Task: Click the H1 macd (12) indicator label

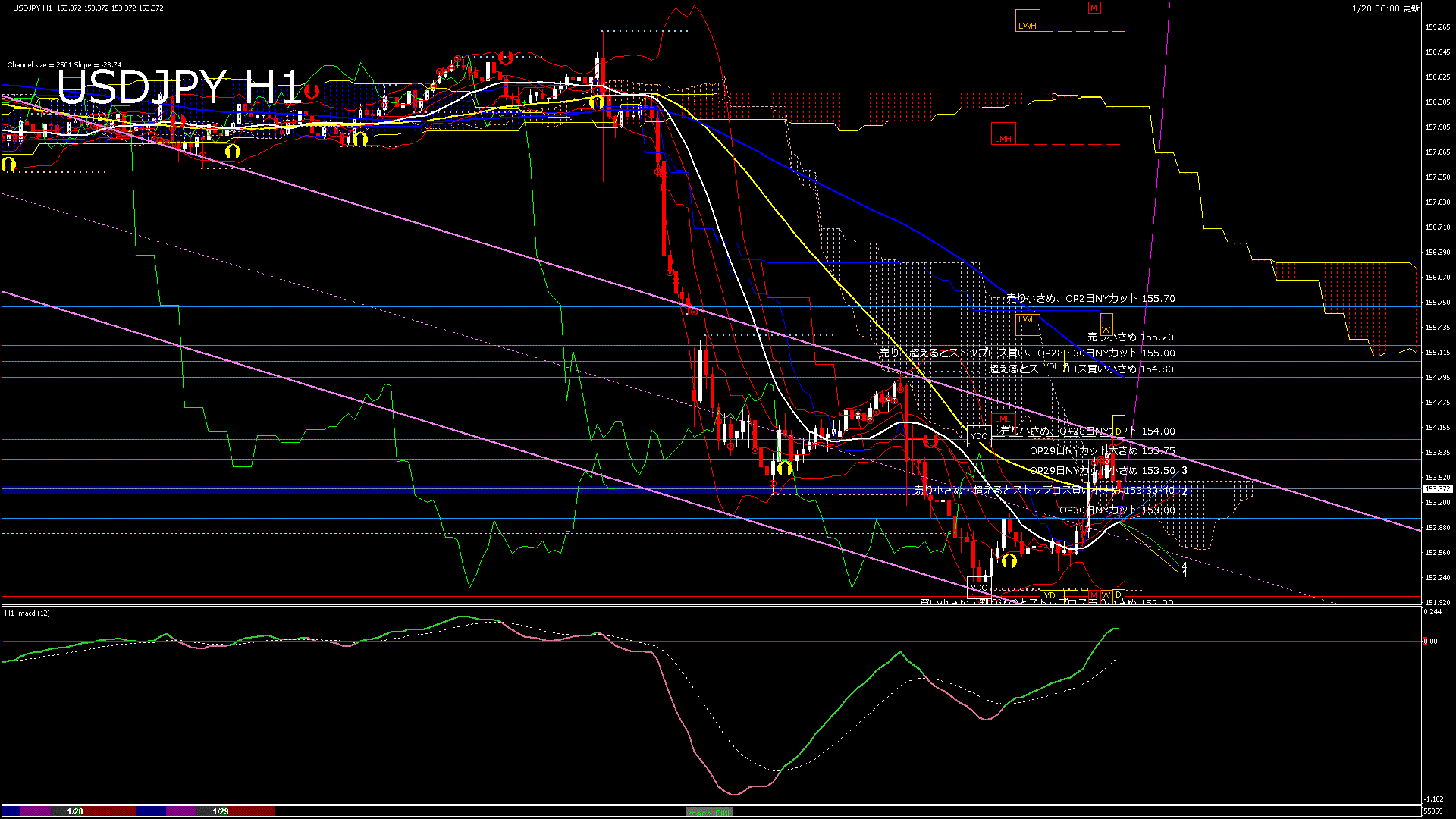Action: click(27, 613)
